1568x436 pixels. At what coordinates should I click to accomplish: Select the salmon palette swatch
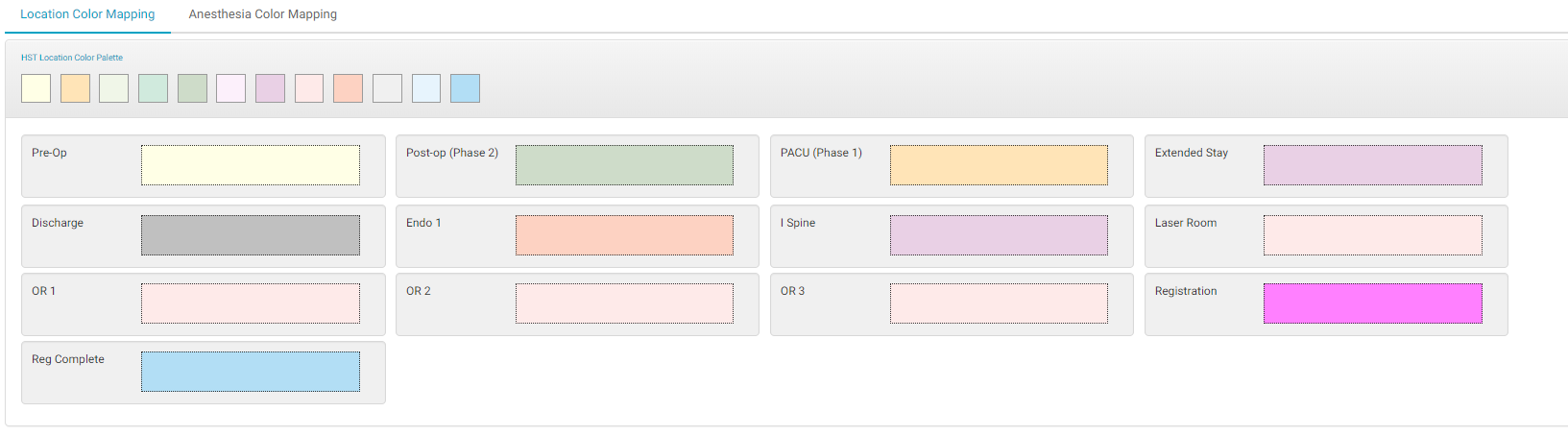tap(348, 88)
